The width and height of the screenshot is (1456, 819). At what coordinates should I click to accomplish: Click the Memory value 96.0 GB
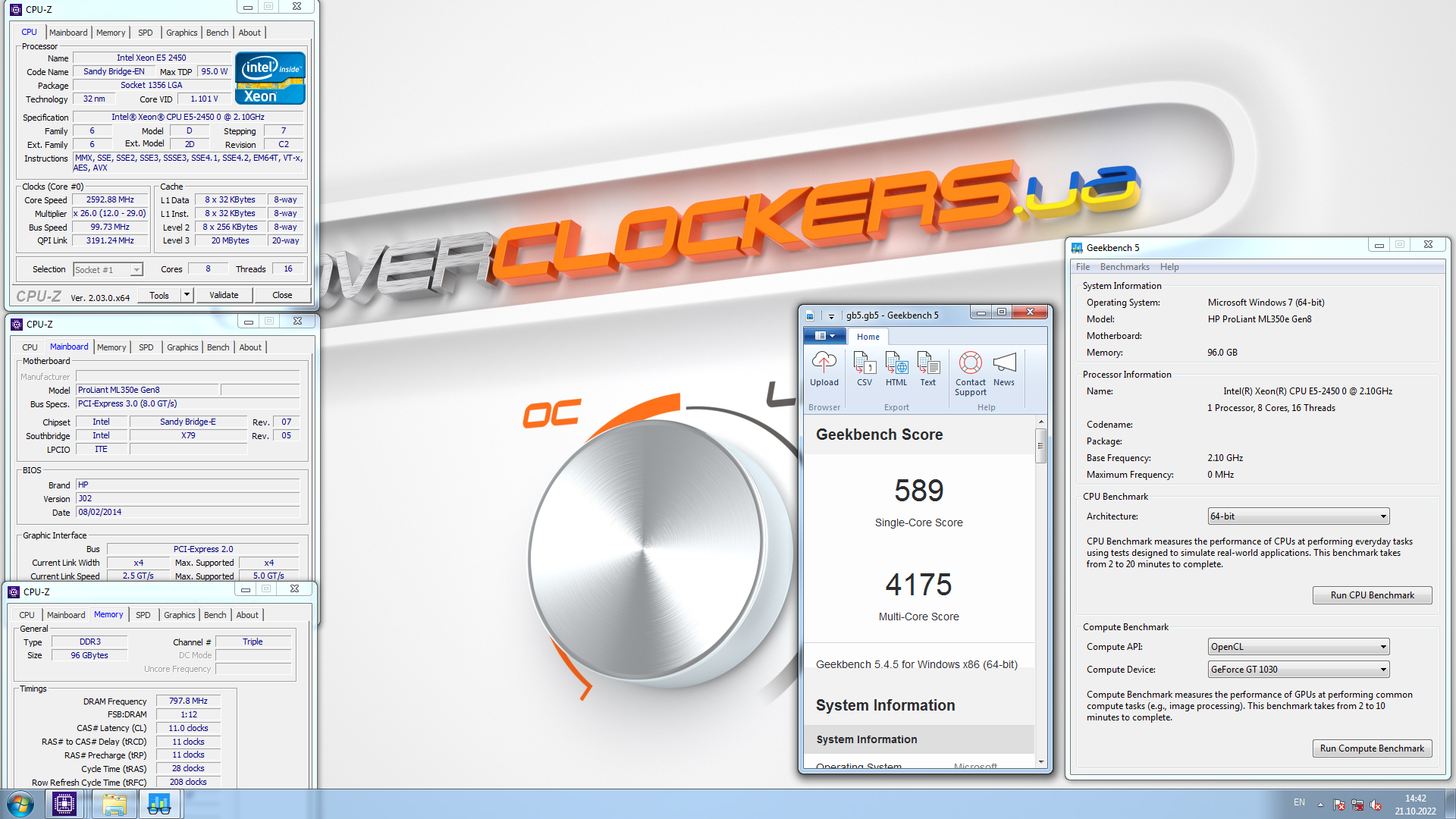1222,353
